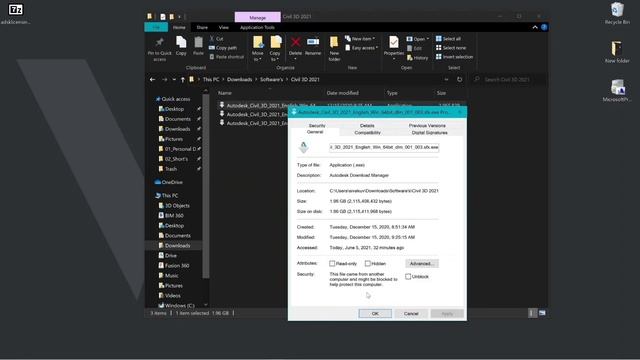Switch to Security tab in Properties
Viewport: 640px width, 360px height.
pyautogui.click(x=317, y=126)
